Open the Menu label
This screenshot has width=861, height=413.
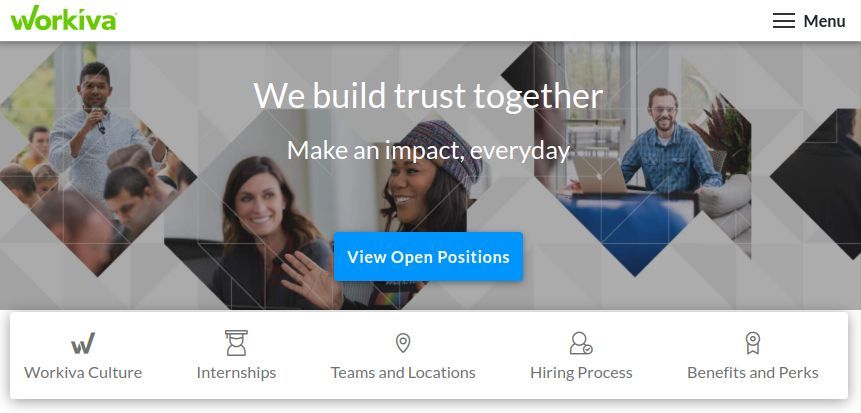pos(824,21)
